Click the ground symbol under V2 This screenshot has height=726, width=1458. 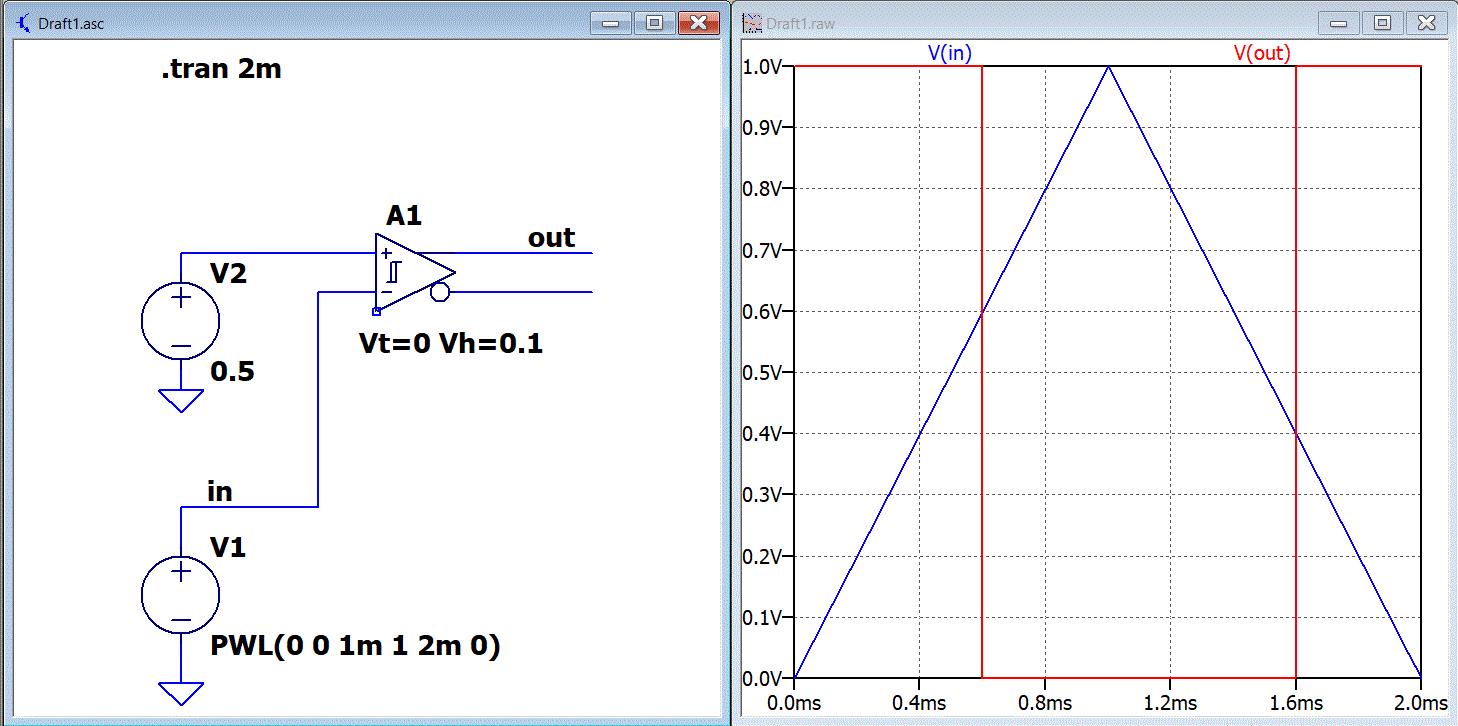(x=181, y=401)
